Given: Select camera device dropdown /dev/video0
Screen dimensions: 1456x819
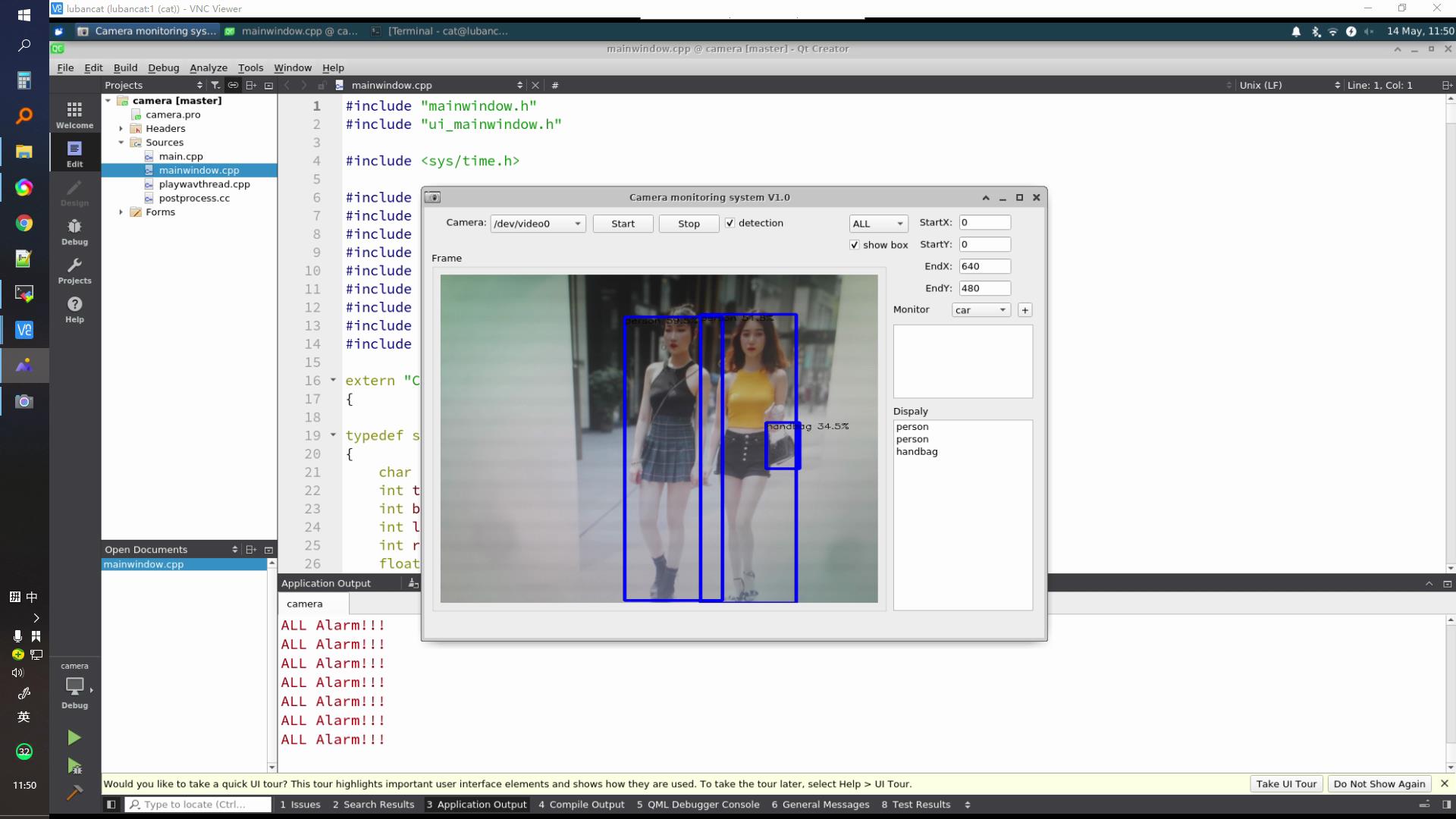Looking at the screenshot, I should pyautogui.click(x=535, y=223).
